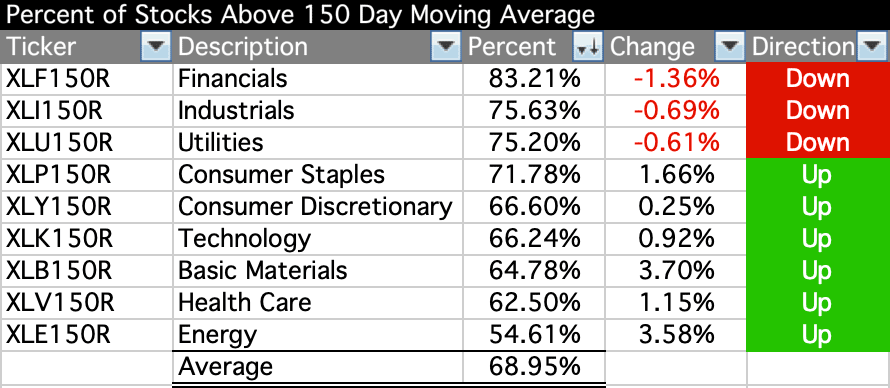Open the Direction column filter dropdown
This screenshot has height=388, width=890.
pos(870,47)
